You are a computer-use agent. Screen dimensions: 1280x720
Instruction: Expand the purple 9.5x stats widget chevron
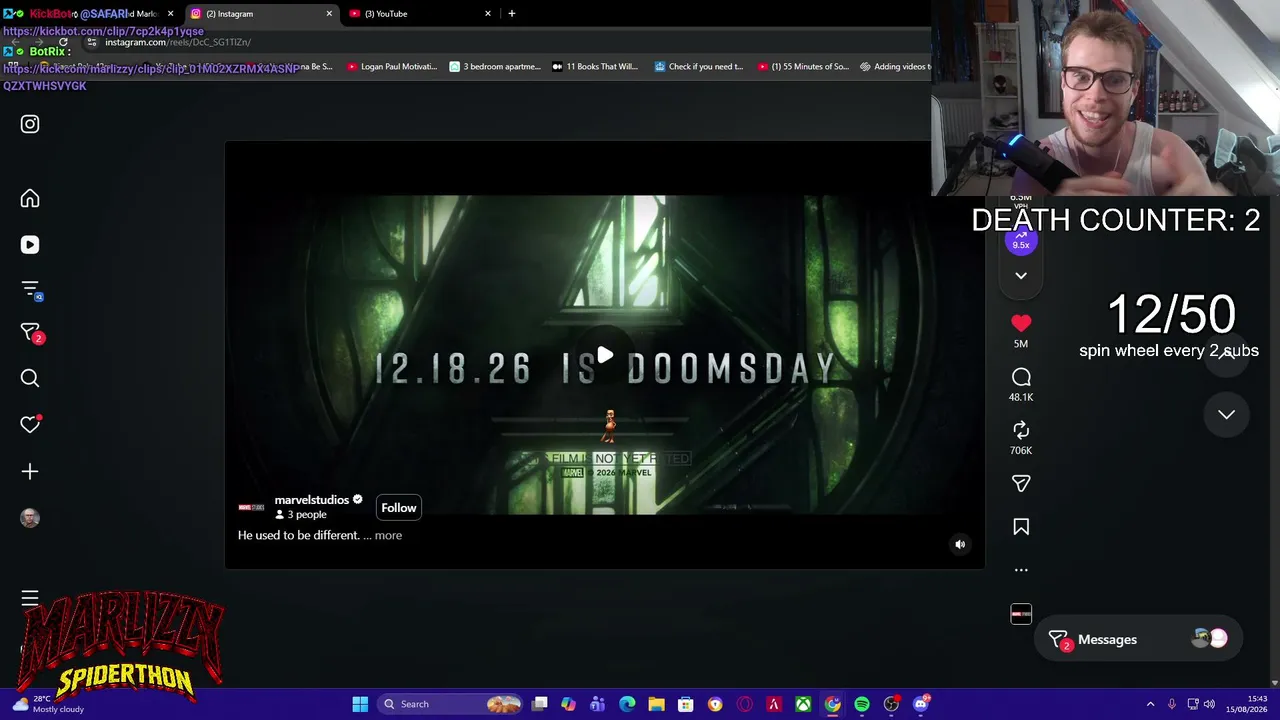[1021, 275]
